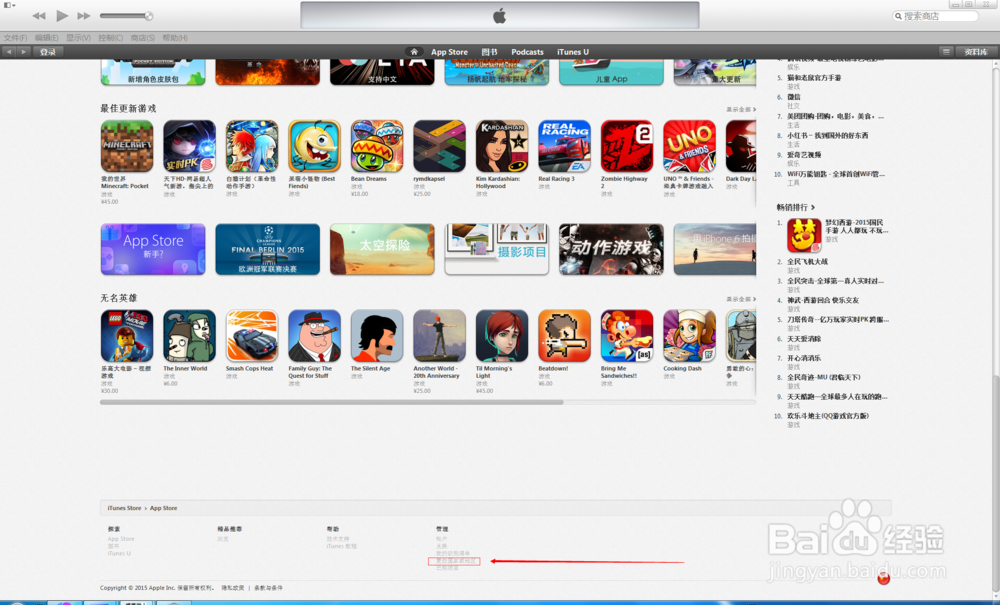Switch to the Podcasts tab
The width and height of the screenshot is (1000, 605).
click(x=527, y=52)
